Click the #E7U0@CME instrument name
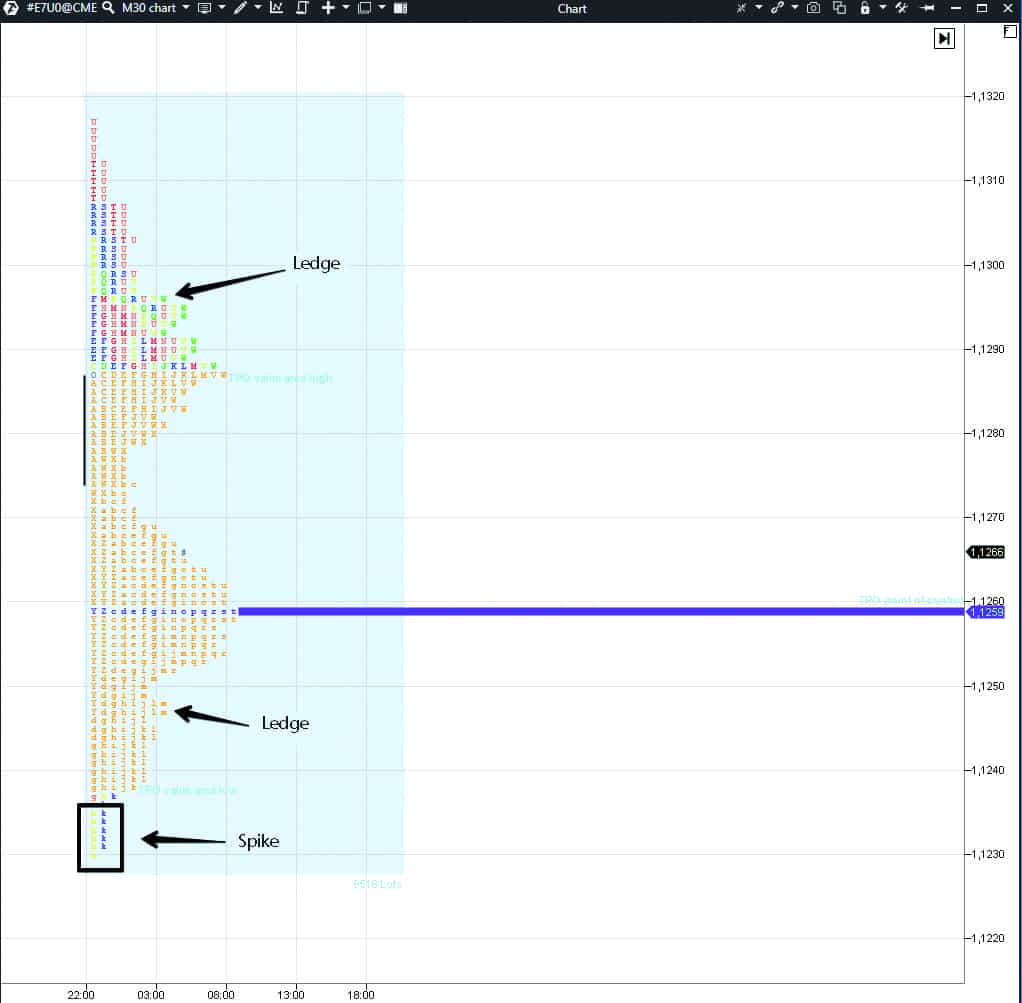This screenshot has height=1003, width=1022. pos(62,8)
